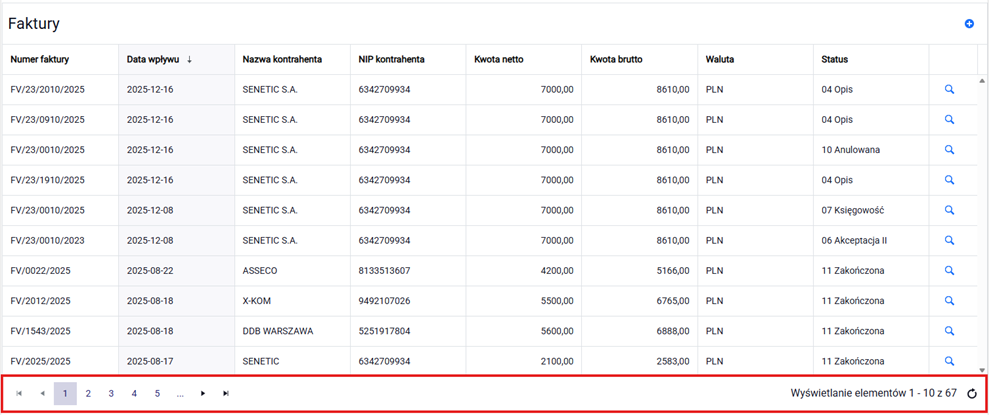Select invoice number FV/23/0910/2025

48,119
